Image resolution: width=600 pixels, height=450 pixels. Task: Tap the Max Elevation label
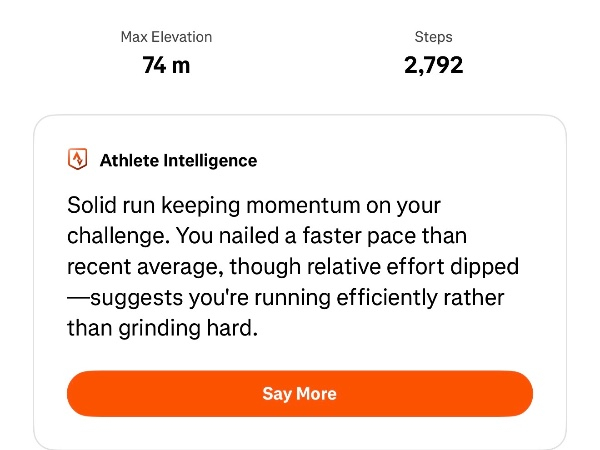click(166, 37)
